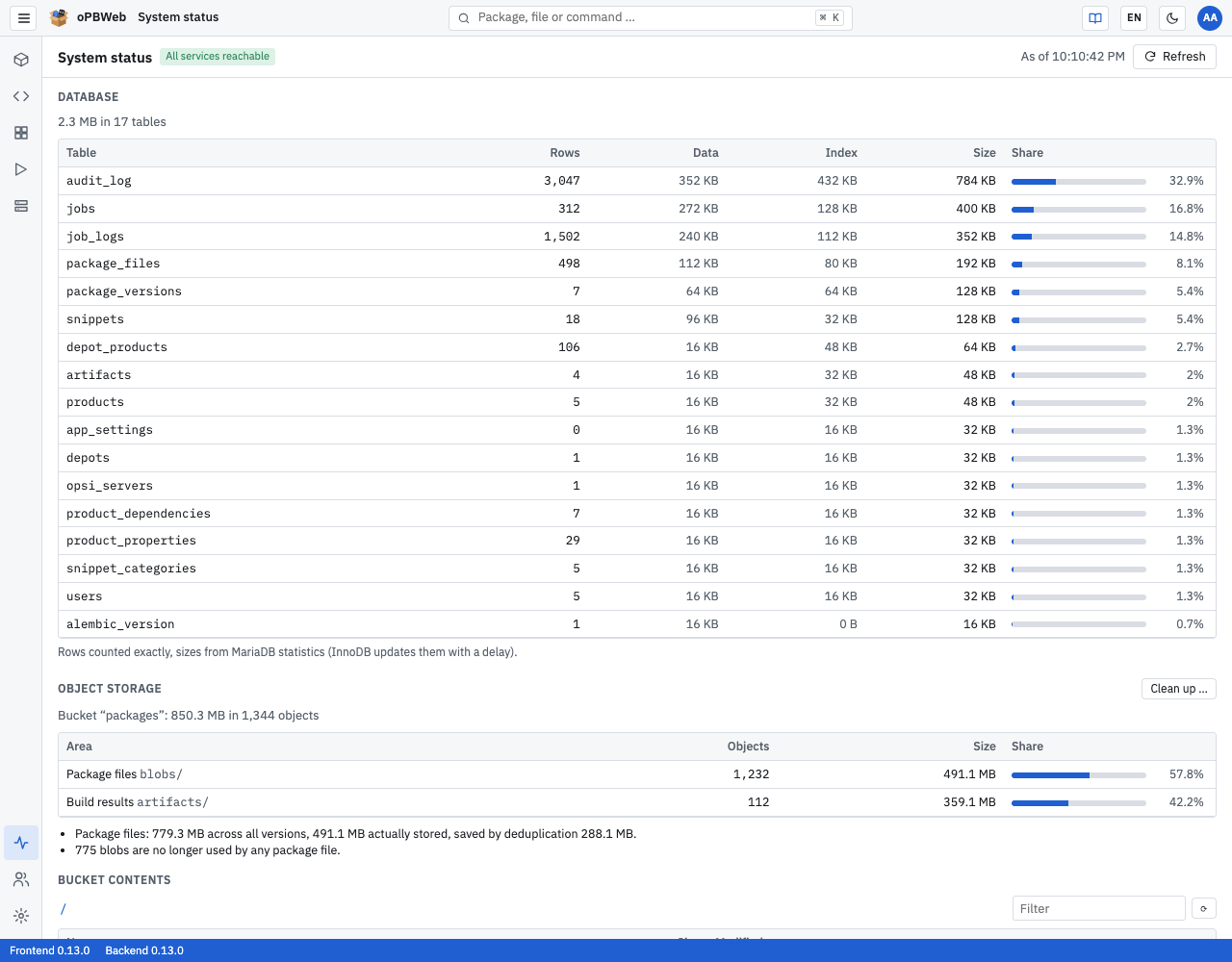The width and height of the screenshot is (1232, 962).
Task: Open the code snippets sidebar icon
Action: click(21, 96)
